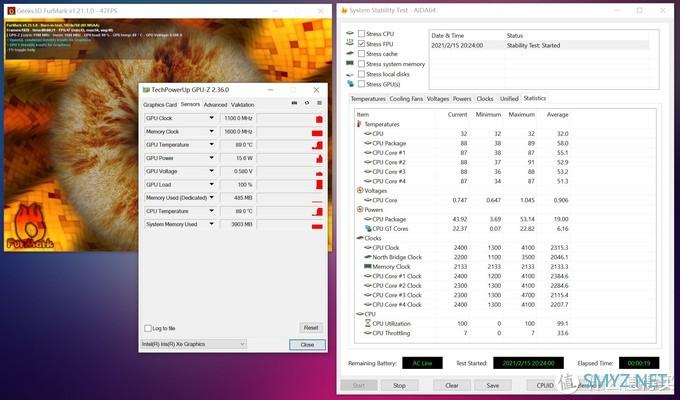Open the GPU Load sensor dropdown

(212, 184)
